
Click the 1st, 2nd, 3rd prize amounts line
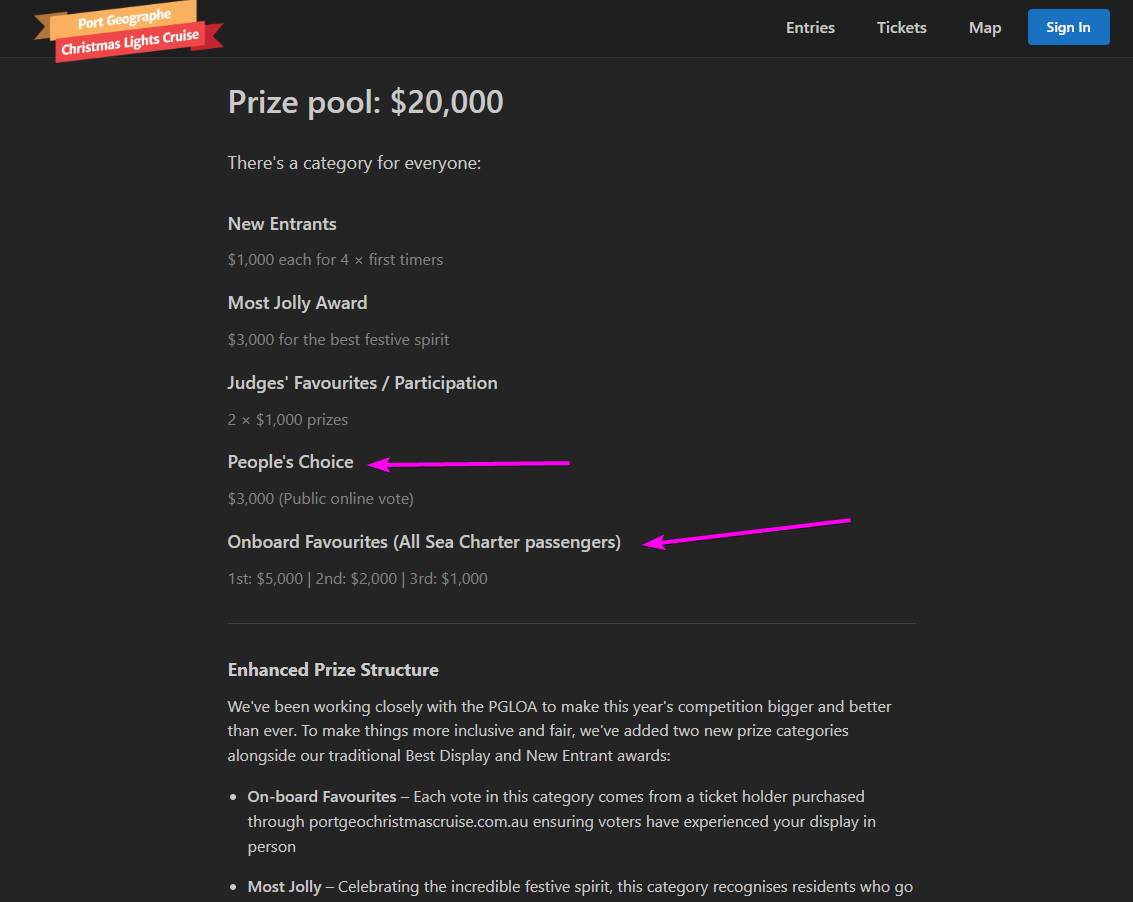coord(357,579)
